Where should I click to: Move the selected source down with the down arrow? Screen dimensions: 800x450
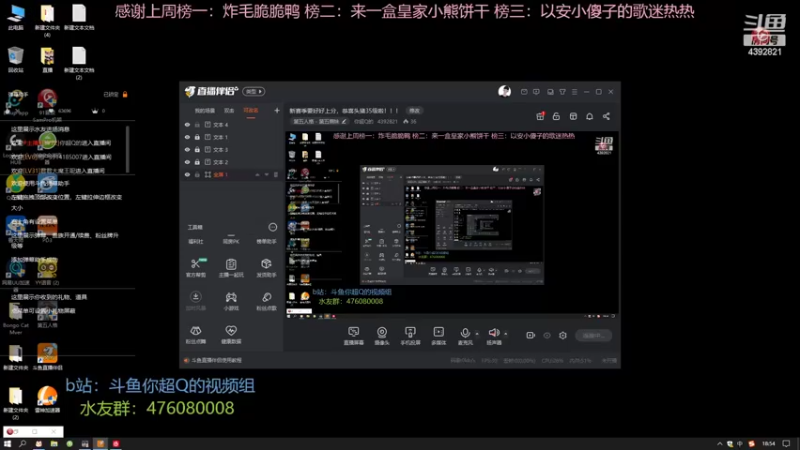(x=266, y=174)
